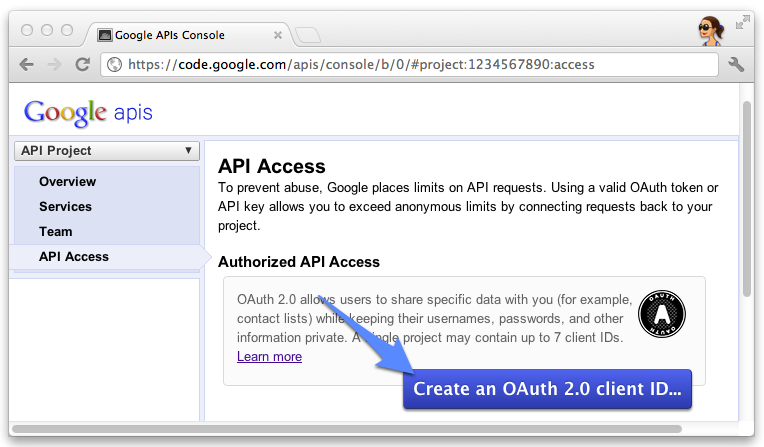Open Services in the sidebar

pos(65,207)
